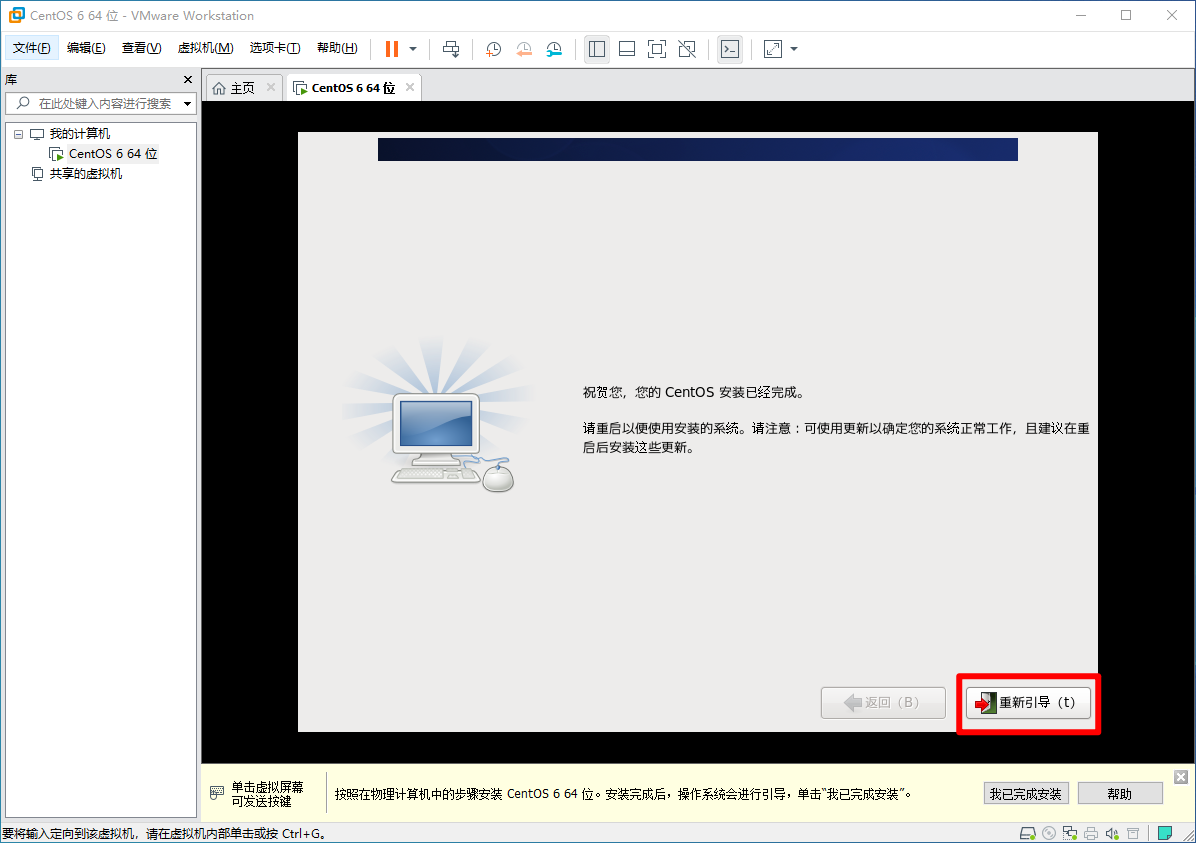Dismiss the yellow installation hint bar
This screenshot has width=1196, height=843.
click(1181, 777)
